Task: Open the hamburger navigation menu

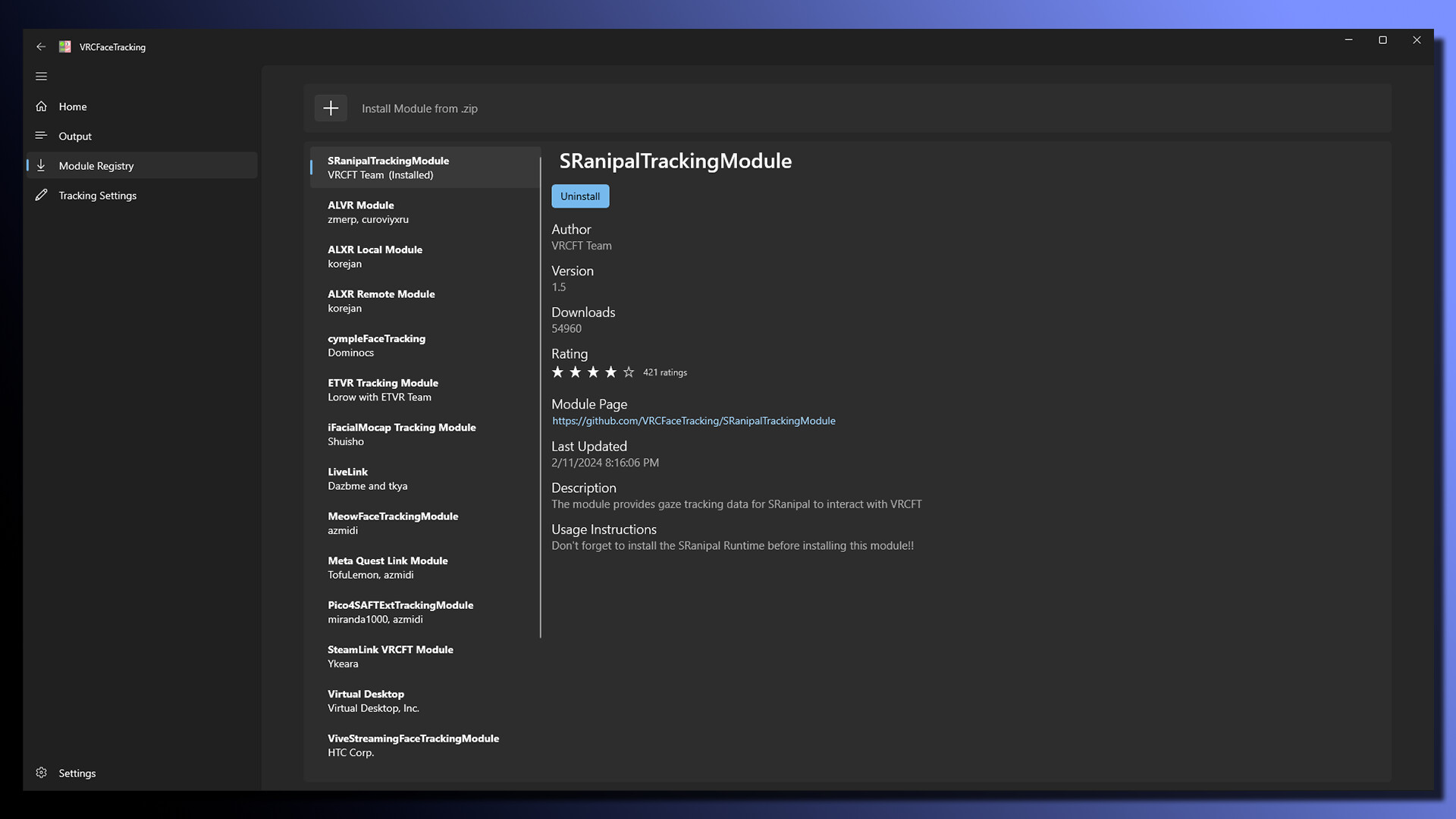Action: click(x=41, y=76)
